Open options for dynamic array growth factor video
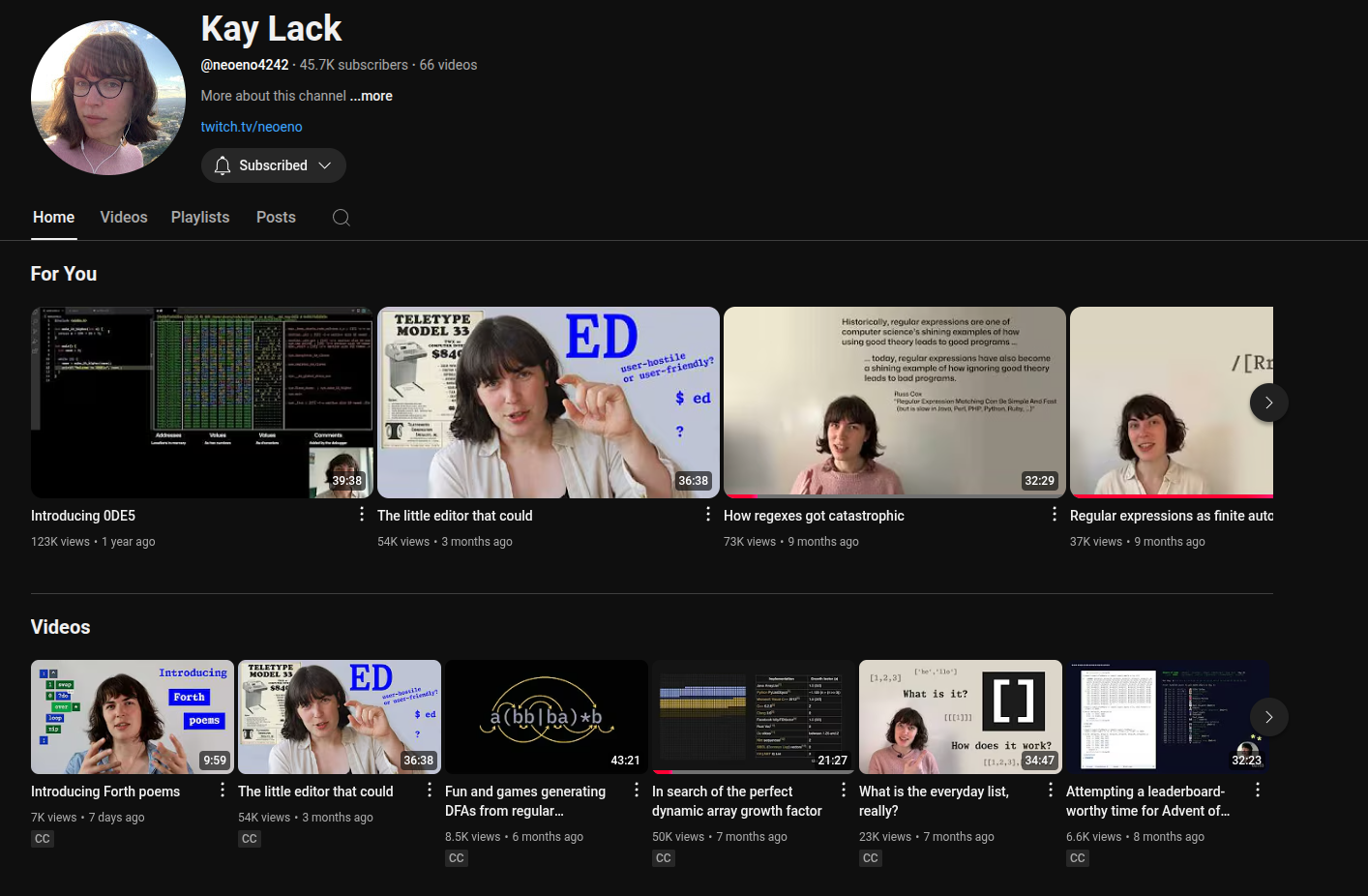 point(844,790)
